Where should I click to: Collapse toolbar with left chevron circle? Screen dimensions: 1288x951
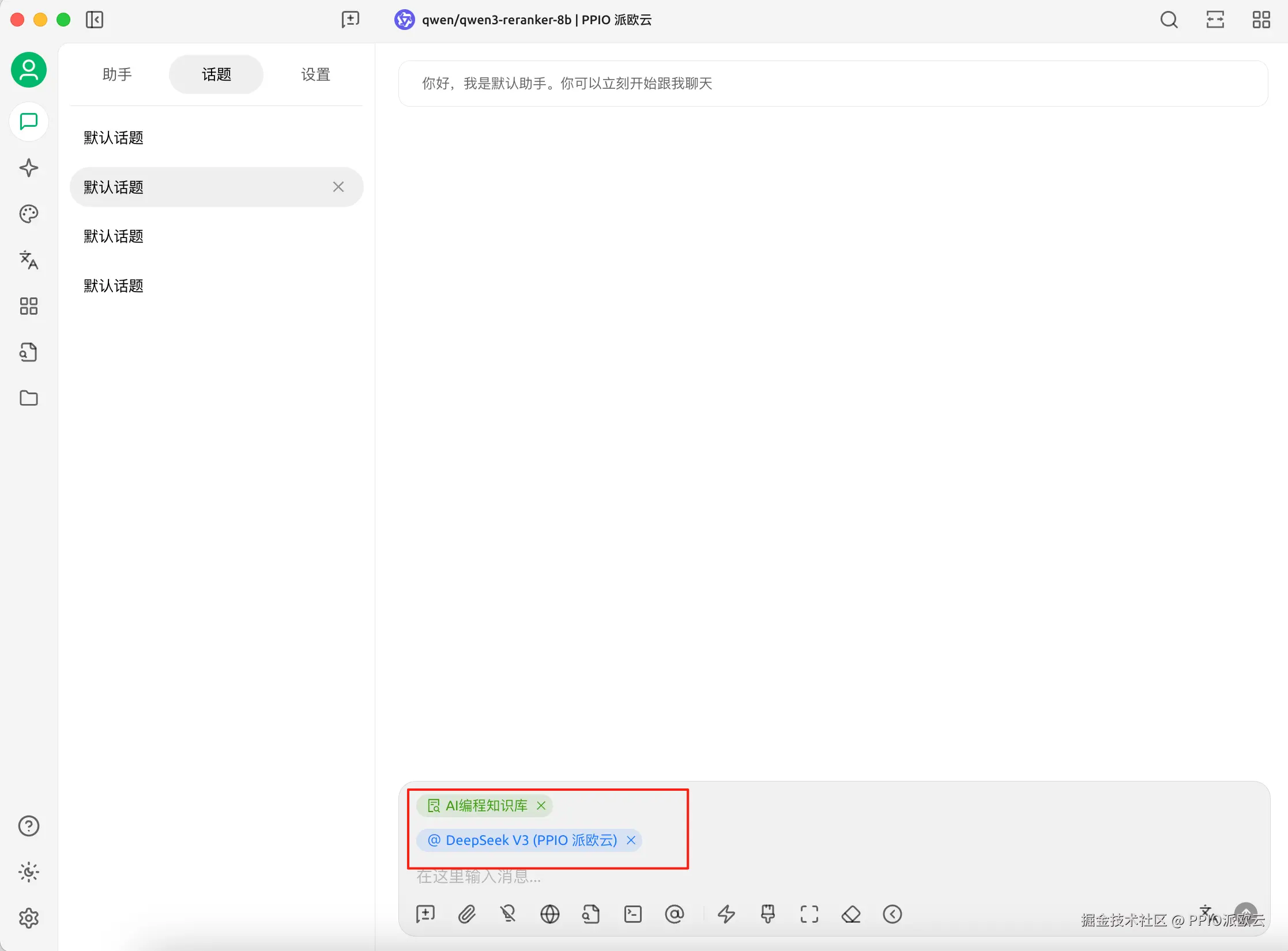point(892,914)
